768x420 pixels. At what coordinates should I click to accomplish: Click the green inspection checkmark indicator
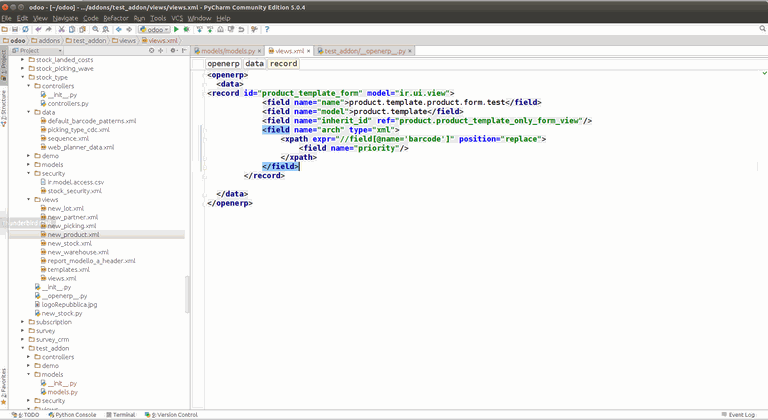point(764,73)
